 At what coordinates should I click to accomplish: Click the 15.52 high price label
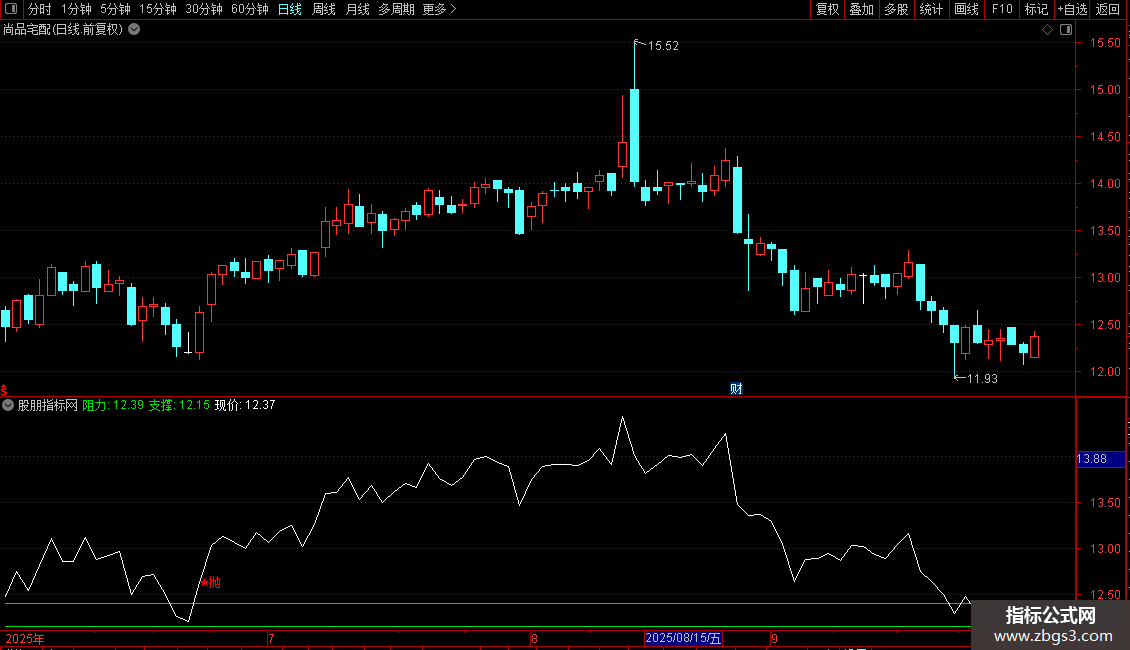pyautogui.click(x=663, y=45)
